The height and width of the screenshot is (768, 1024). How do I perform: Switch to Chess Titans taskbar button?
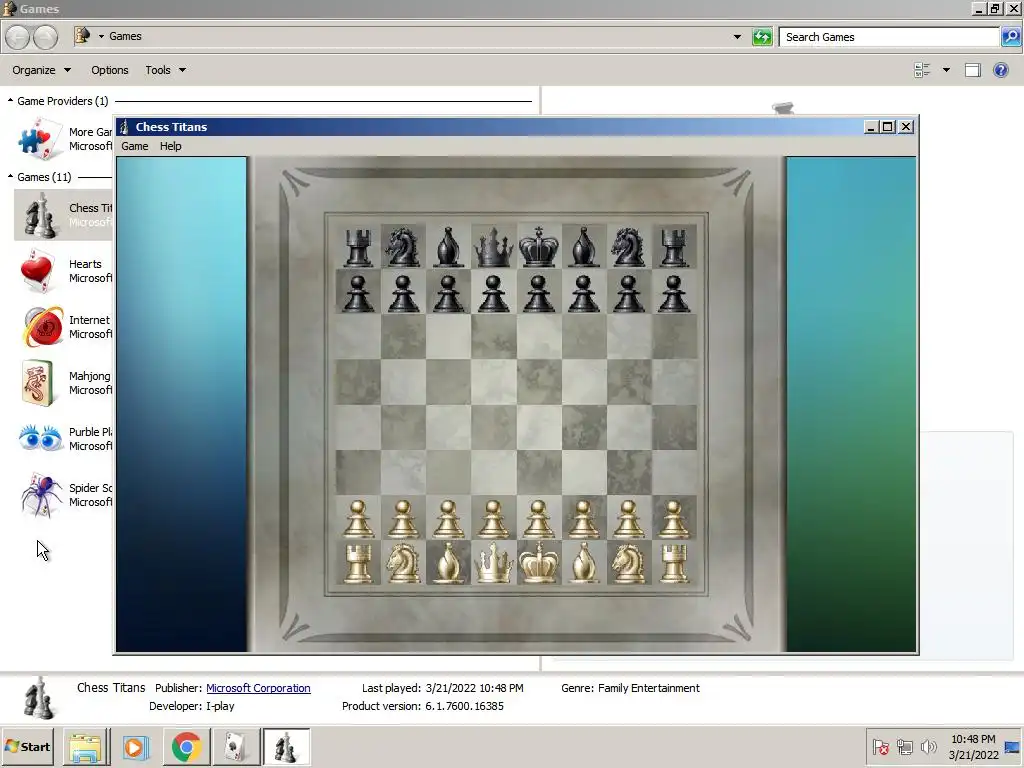pos(286,747)
